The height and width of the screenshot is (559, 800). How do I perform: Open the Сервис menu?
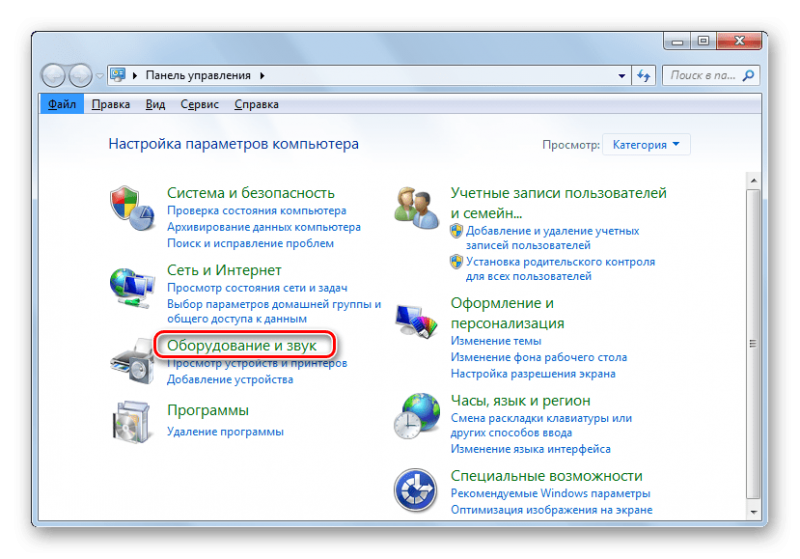(x=199, y=104)
